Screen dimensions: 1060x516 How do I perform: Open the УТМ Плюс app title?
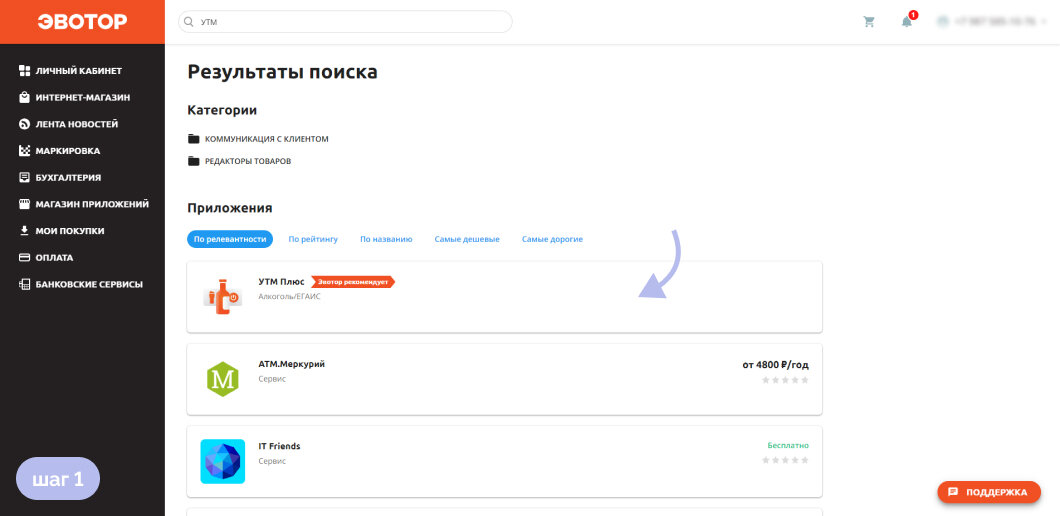point(281,282)
